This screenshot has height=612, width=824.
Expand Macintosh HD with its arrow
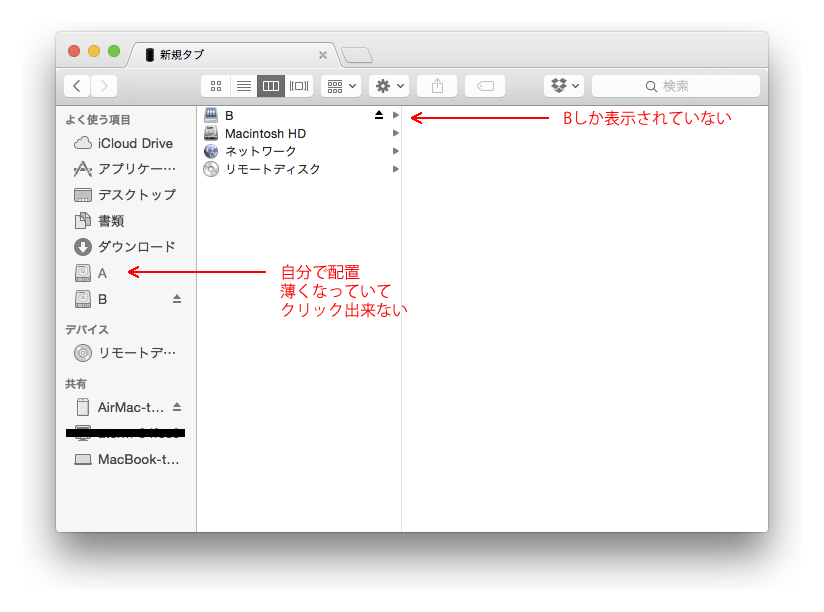396,133
